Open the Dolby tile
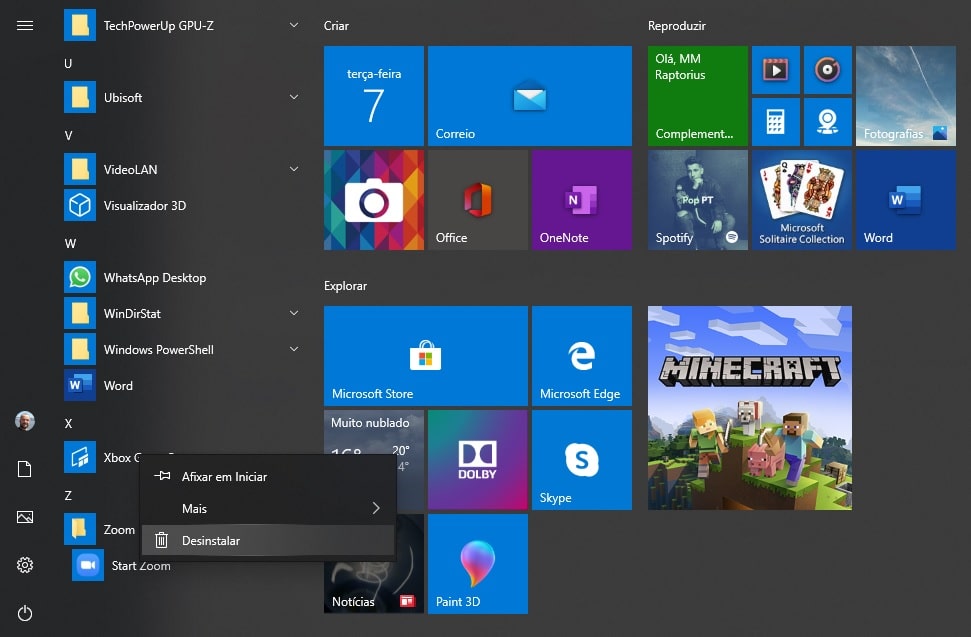The width and height of the screenshot is (971, 637). coord(478,460)
